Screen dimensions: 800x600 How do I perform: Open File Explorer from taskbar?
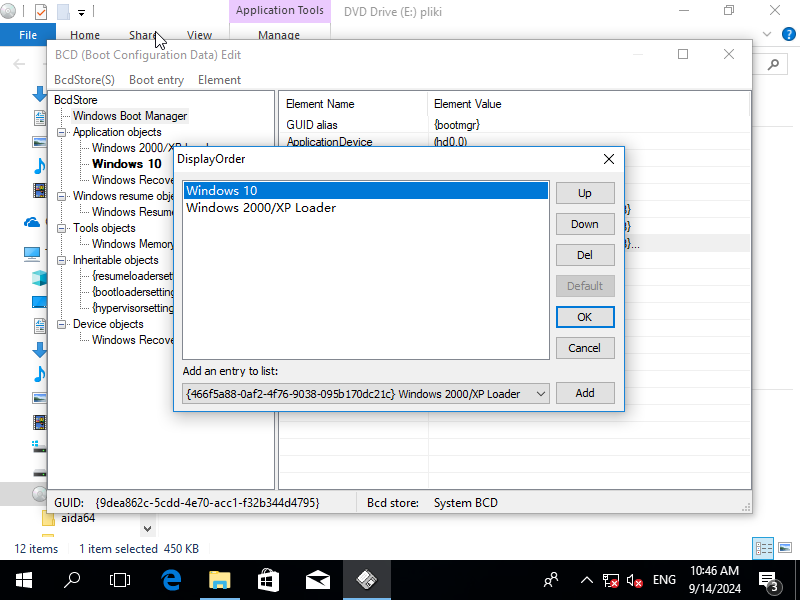click(x=220, y=580)
